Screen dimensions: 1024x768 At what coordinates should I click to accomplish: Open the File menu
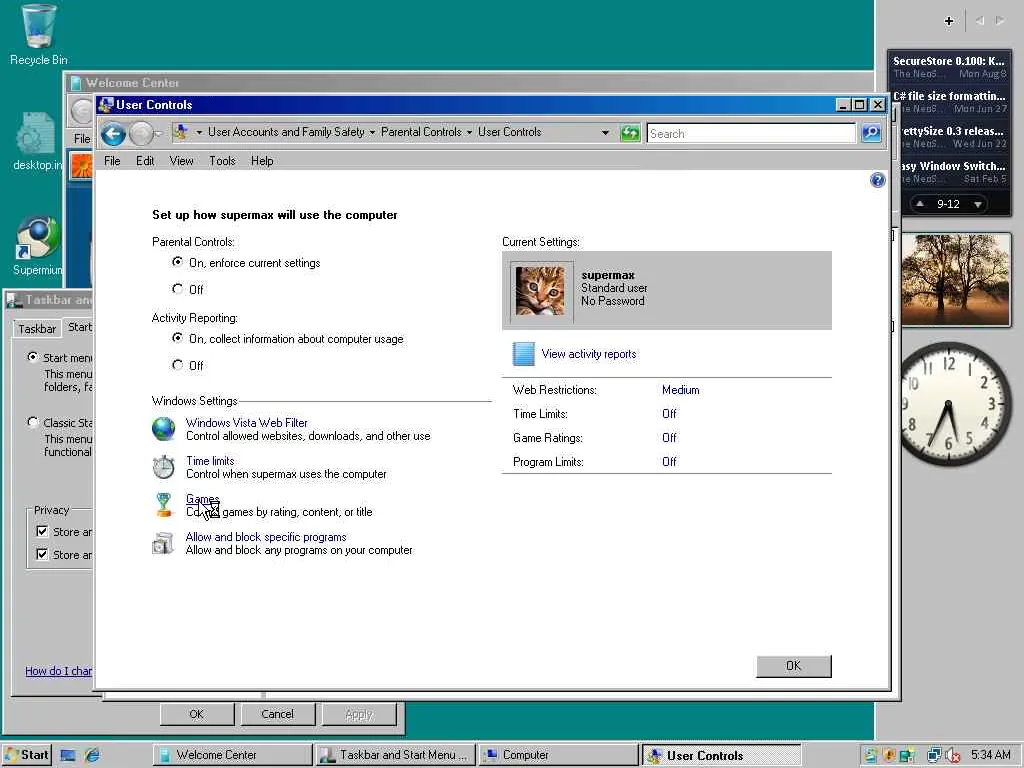click(112, 161)
